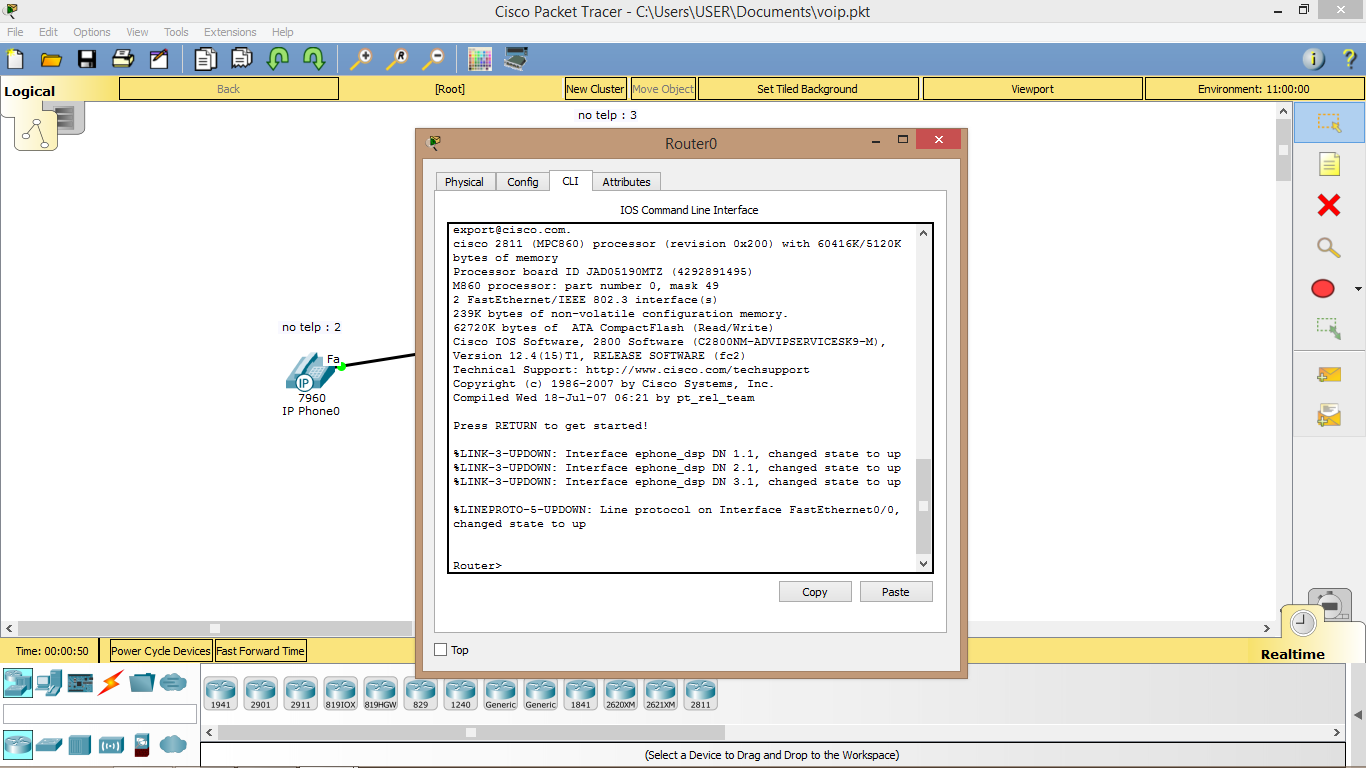
Task: Create a new file via toolbar icon
Action: click(x=15, y=59)
